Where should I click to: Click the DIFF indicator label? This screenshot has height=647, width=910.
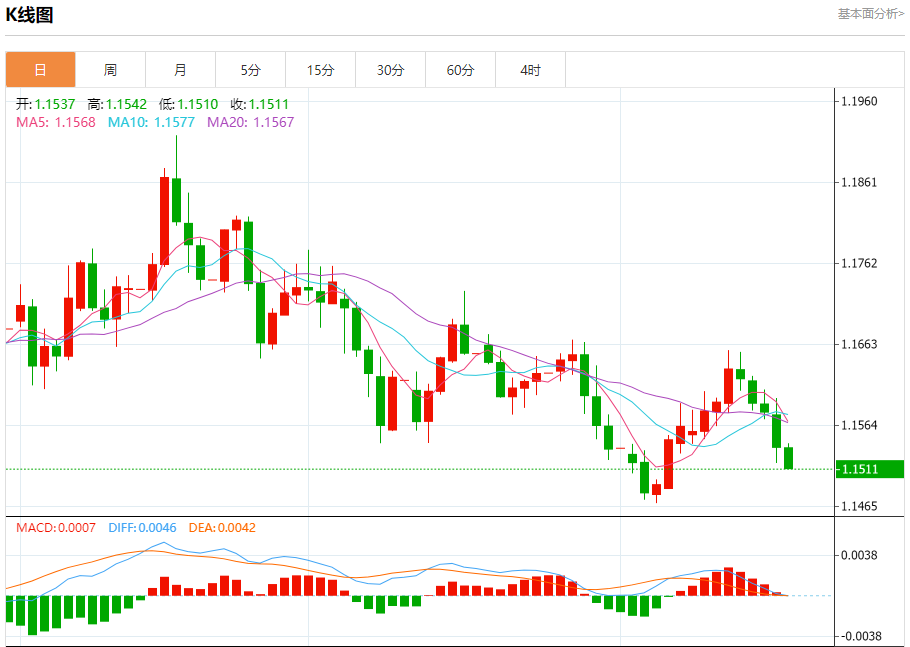click(141, 527)
